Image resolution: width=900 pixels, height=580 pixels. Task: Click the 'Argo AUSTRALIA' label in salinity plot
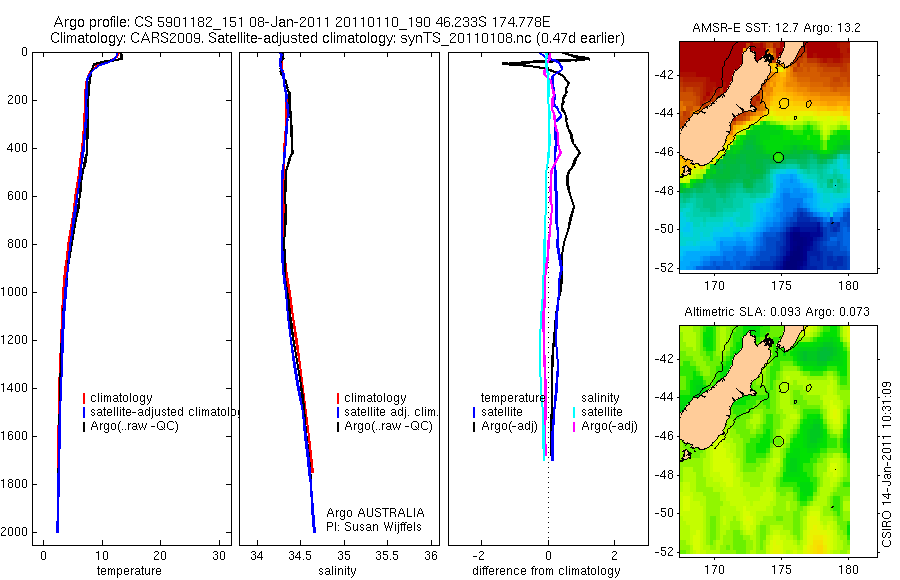pyautogui.click(x=375, y=513)
